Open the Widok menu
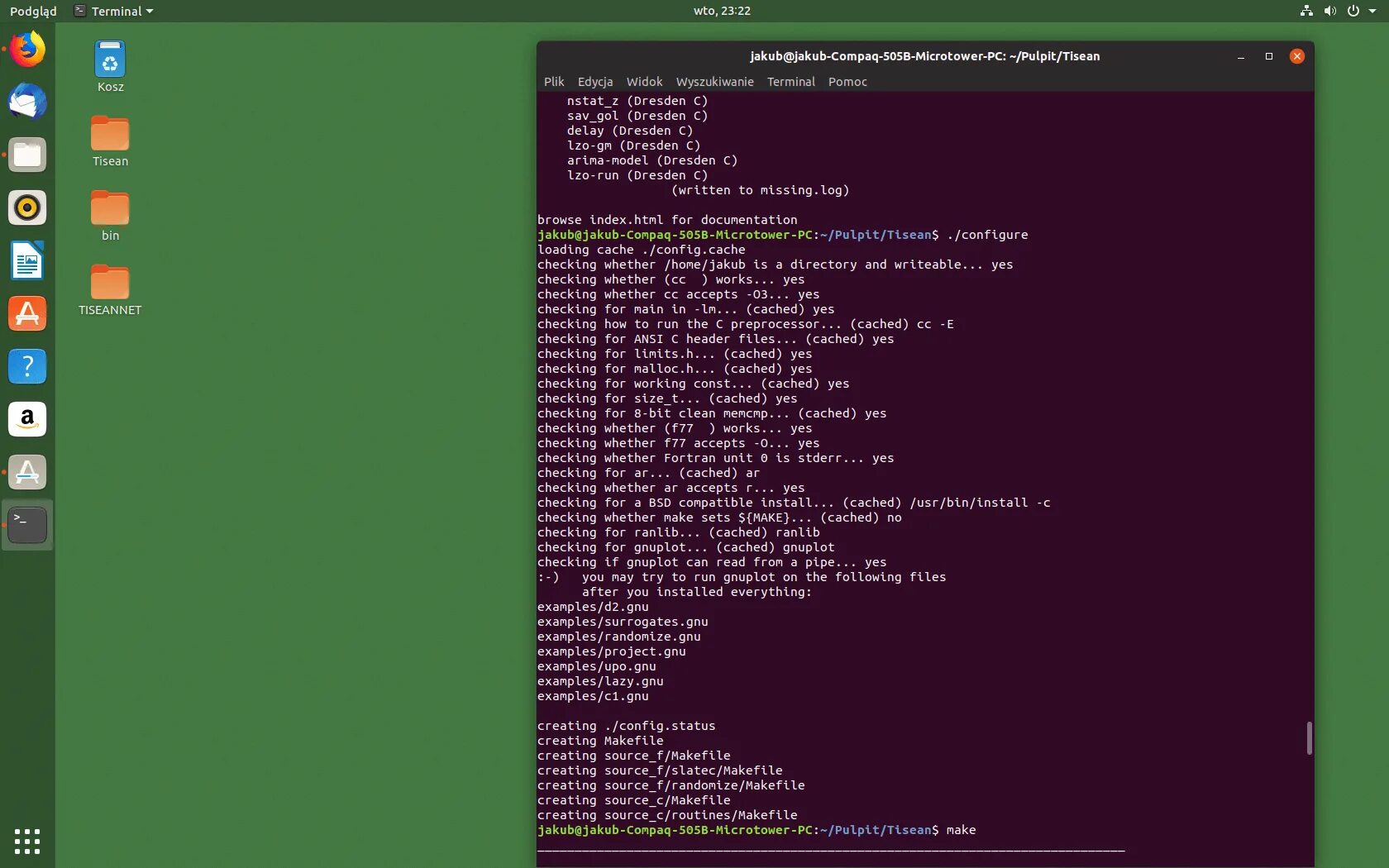 pyautogui.click(x=644, y=82)
